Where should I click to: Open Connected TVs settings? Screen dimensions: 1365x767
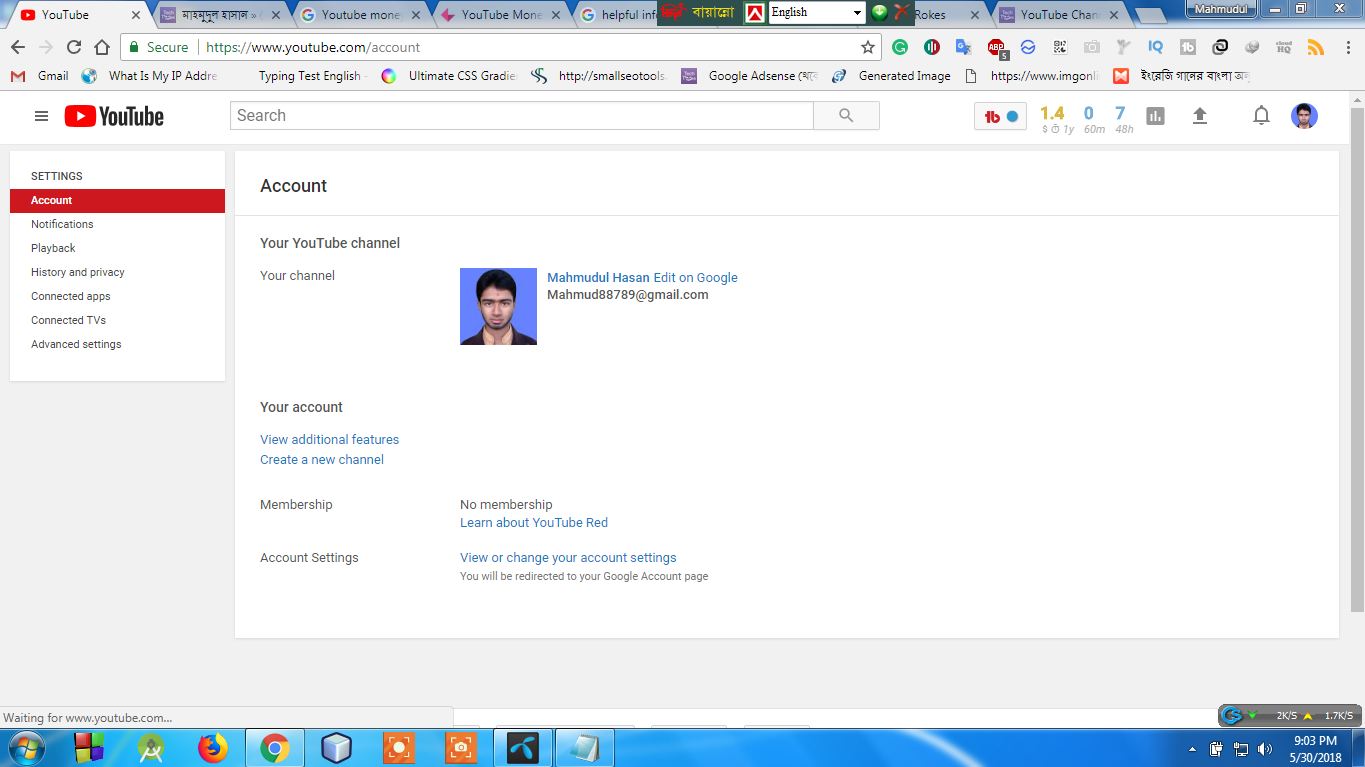pos(68,320)
